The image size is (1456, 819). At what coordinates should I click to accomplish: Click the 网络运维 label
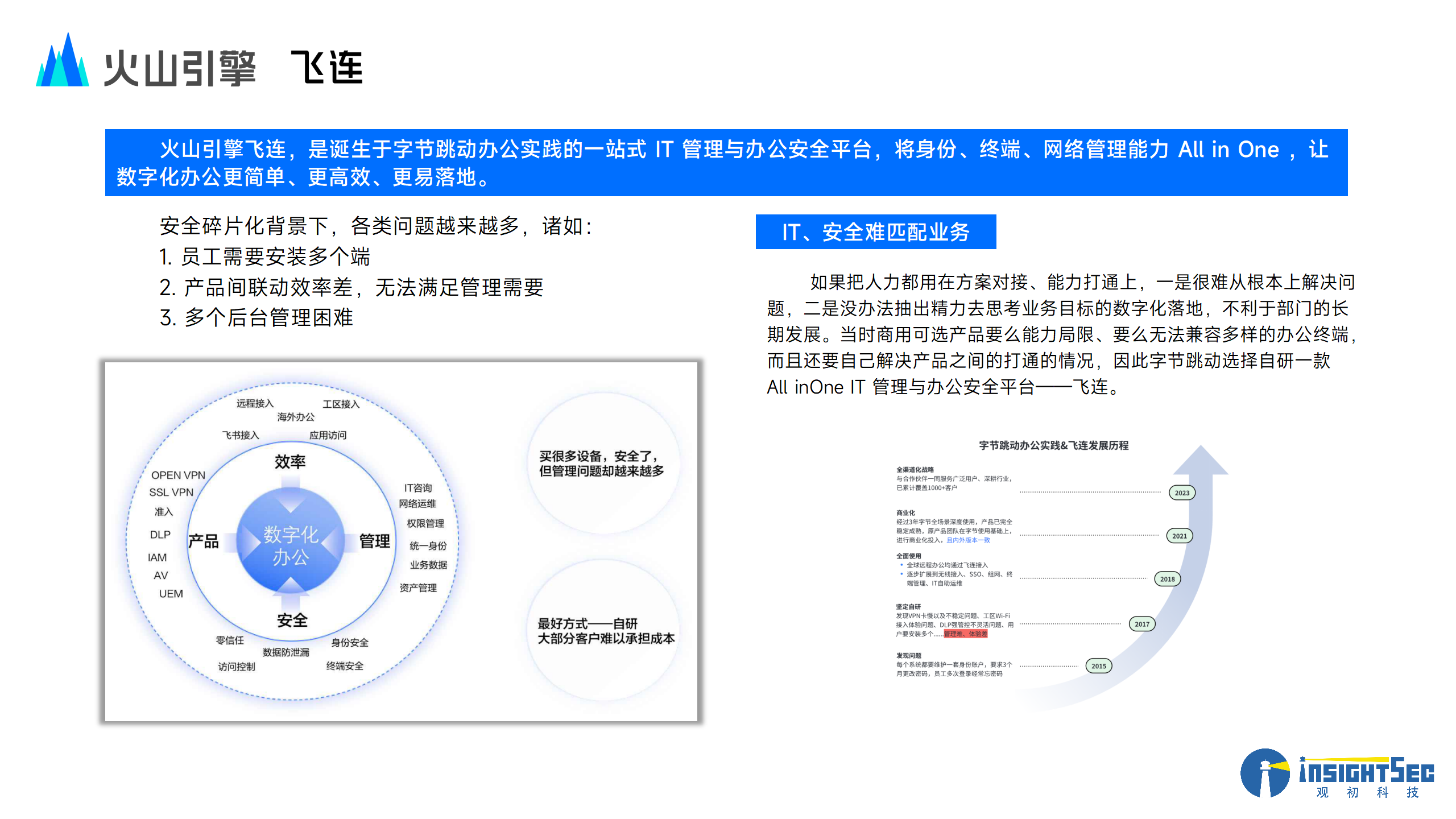pos(417,503)
